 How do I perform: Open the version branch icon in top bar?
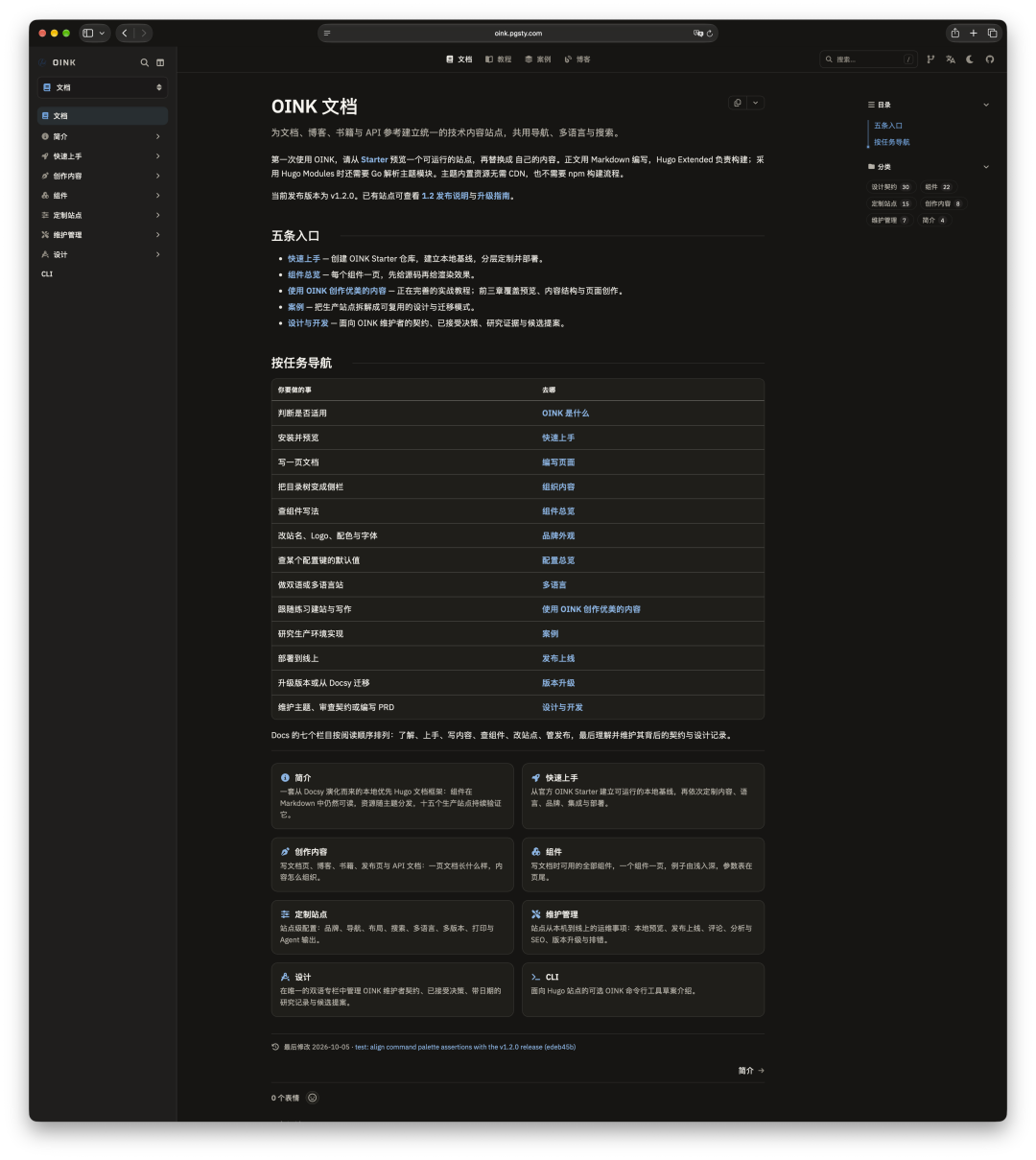(930, 59)
